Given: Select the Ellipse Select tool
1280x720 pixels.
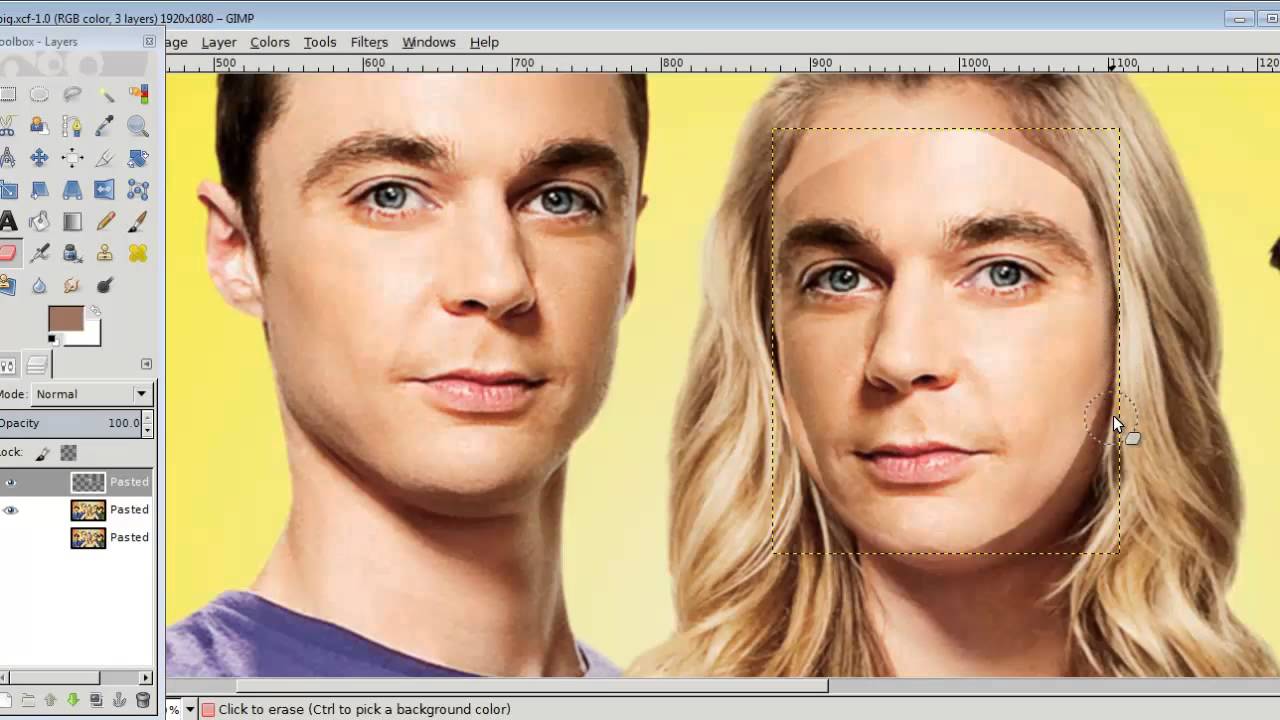Looking at the screenshot, I should pos(39,94).
